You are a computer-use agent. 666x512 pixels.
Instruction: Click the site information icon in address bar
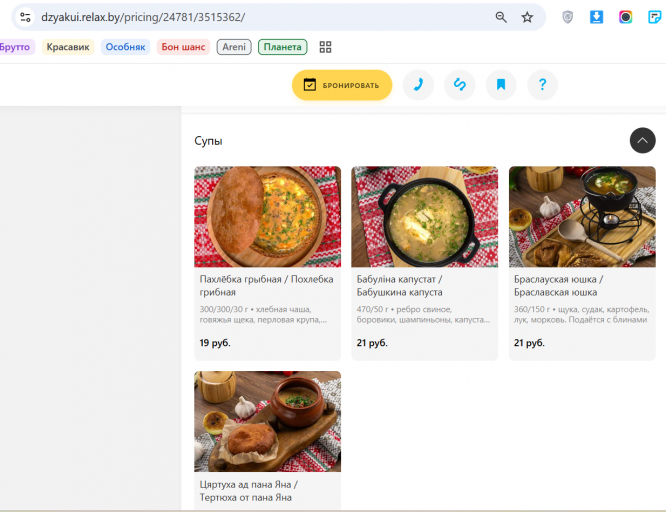point(25,17)
